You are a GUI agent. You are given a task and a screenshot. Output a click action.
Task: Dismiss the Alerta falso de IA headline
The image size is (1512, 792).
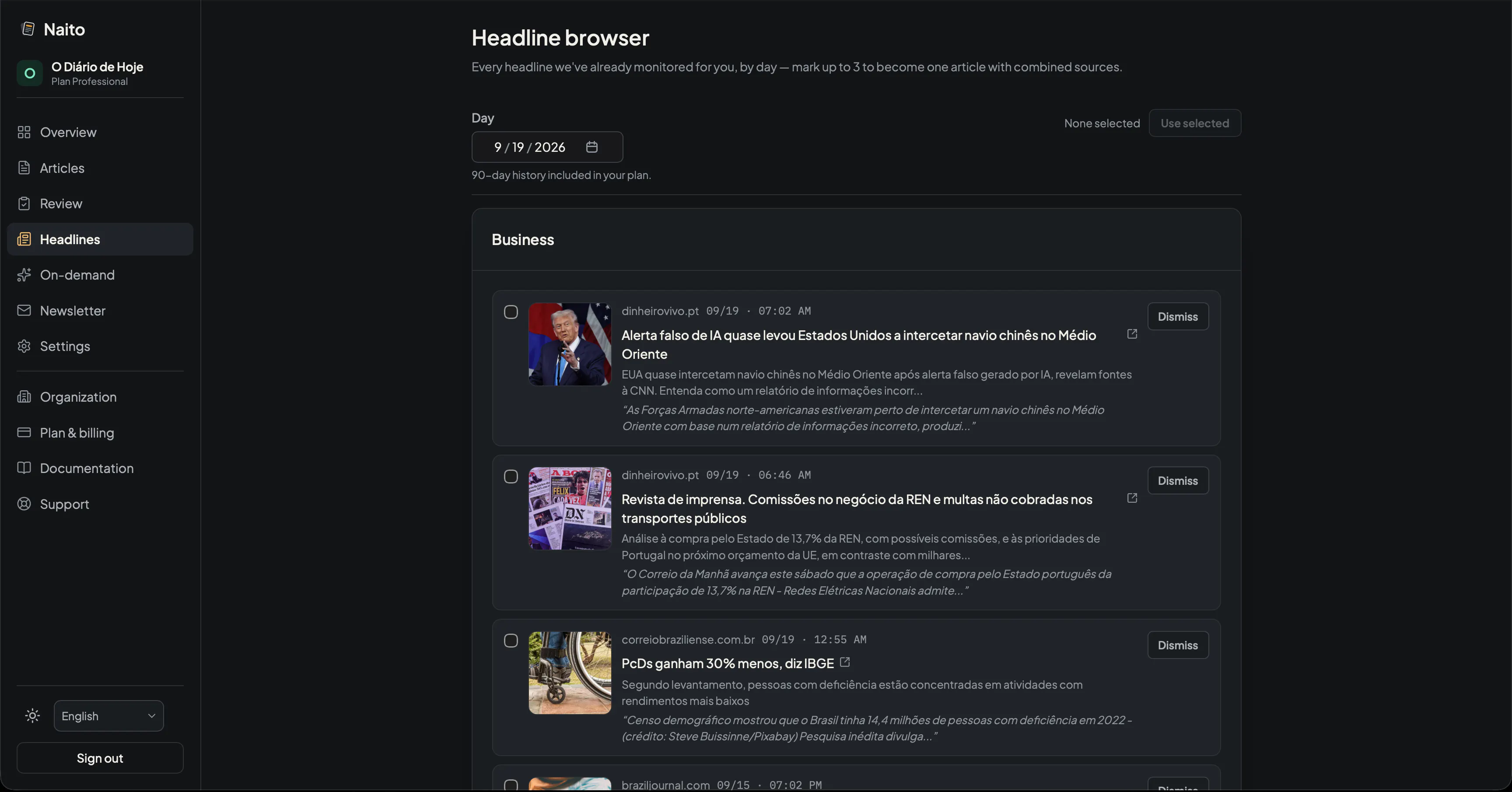click(x=1178, y=316)
